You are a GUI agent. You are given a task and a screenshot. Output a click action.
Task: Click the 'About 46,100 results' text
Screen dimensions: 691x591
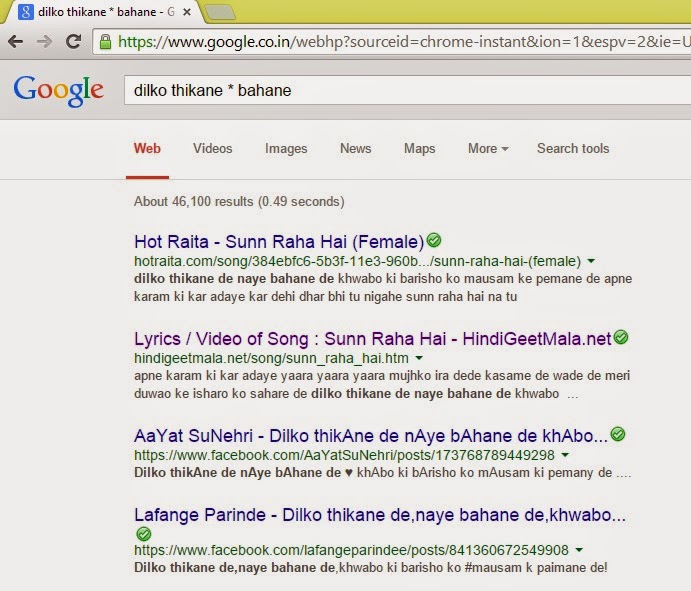[239, 201]
